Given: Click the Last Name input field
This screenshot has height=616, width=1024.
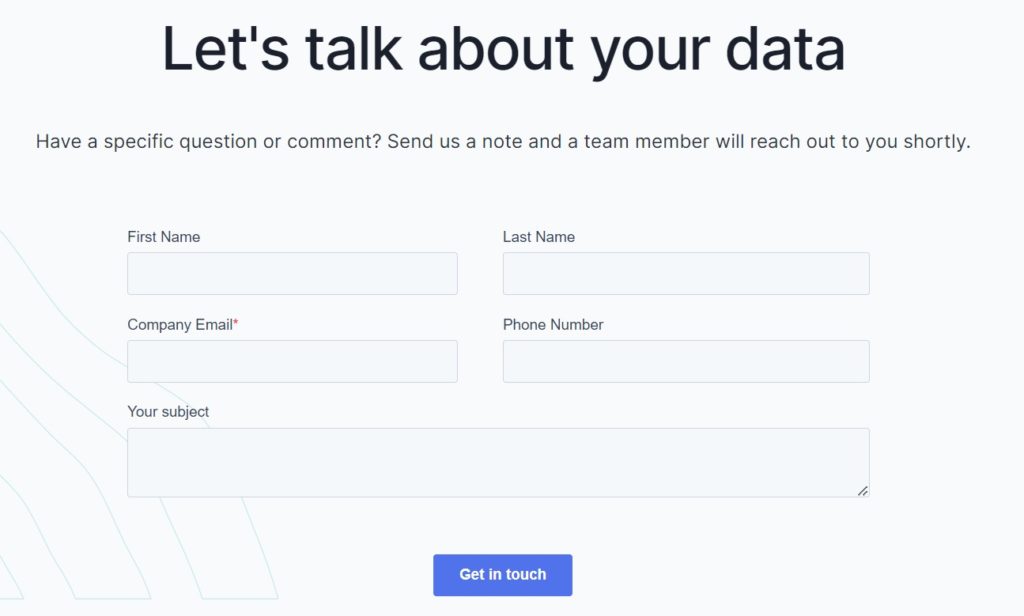Looking at the screenshot, I should click(685, 273).
